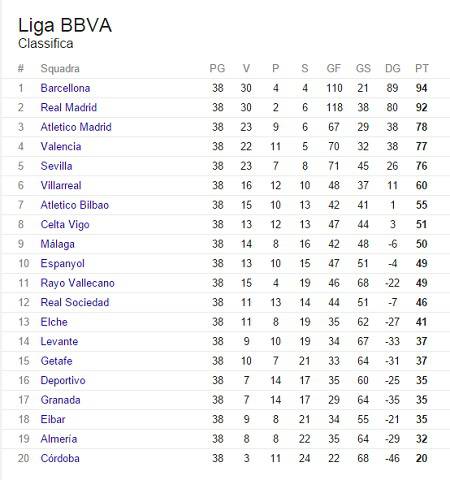Open the Celta Vigo team link

click(x=65, y=225)
